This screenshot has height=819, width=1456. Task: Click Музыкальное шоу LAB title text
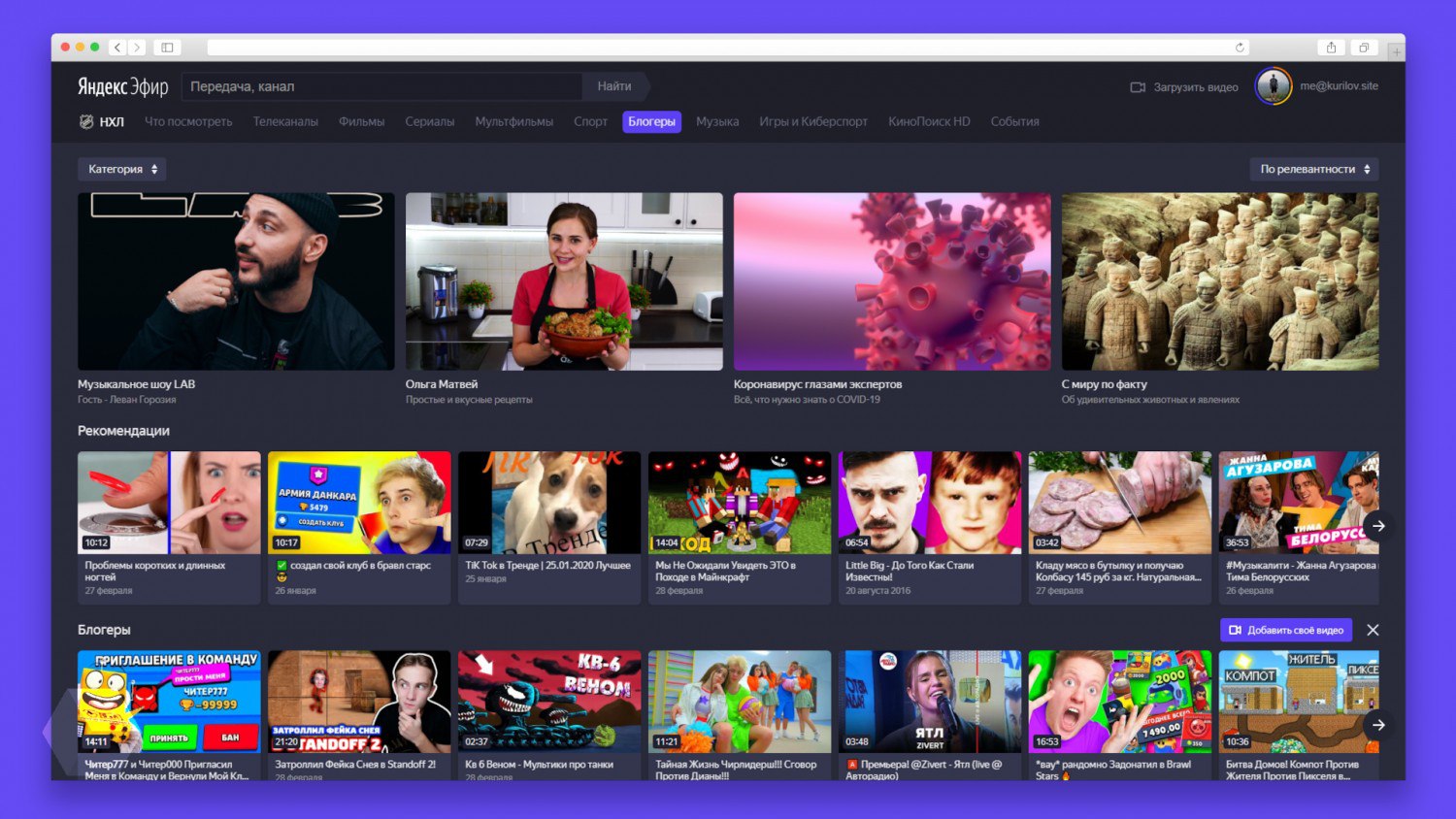click(x=136, y=384)
